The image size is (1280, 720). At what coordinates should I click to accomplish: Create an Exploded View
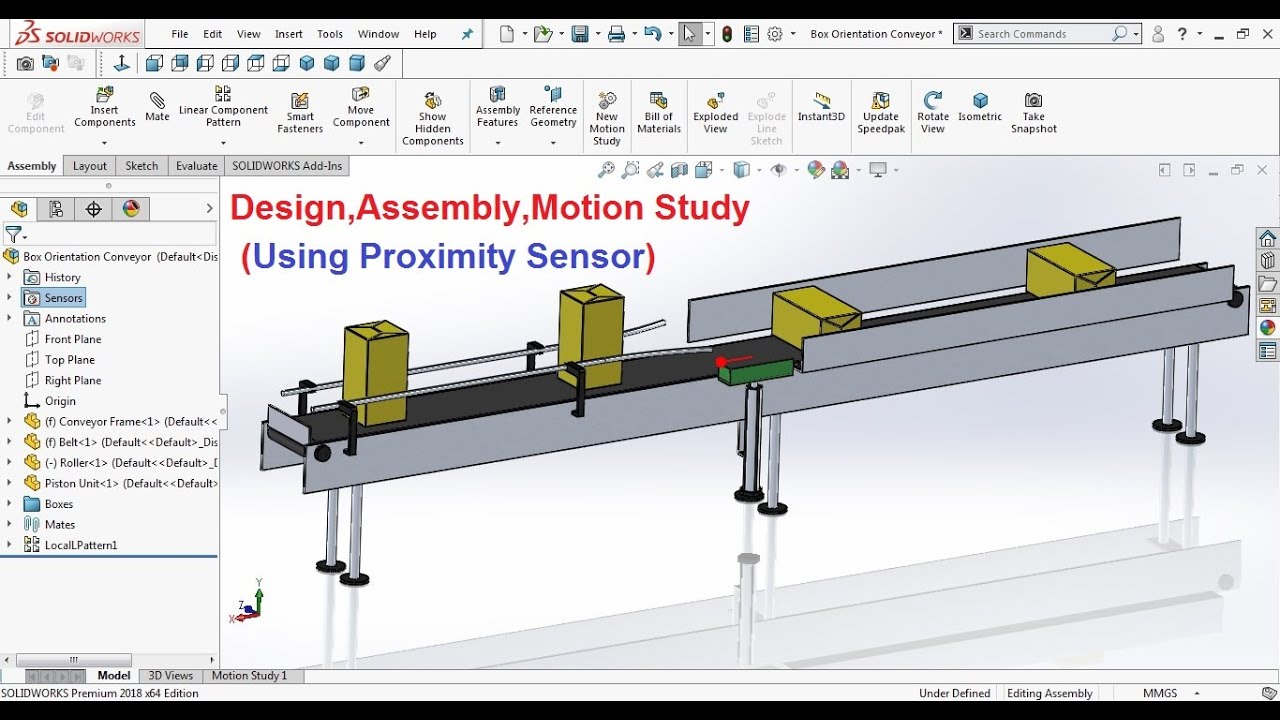click(716, 113)
